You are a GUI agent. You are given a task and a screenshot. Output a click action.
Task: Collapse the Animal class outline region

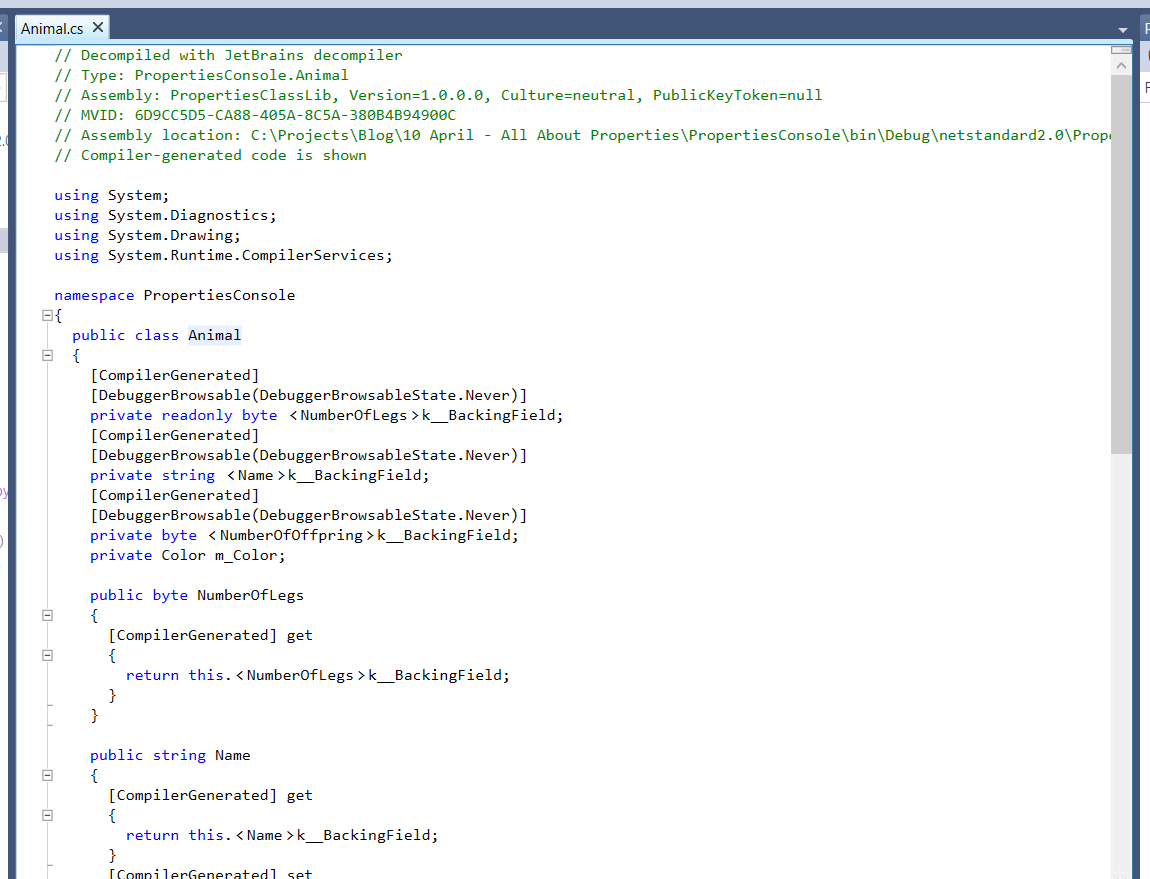47,355
